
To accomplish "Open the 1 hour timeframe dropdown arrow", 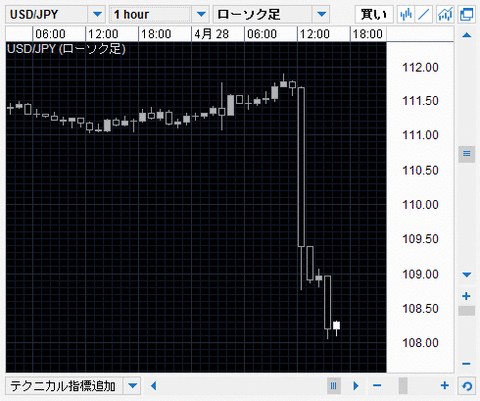I will [x=201, y=14].
